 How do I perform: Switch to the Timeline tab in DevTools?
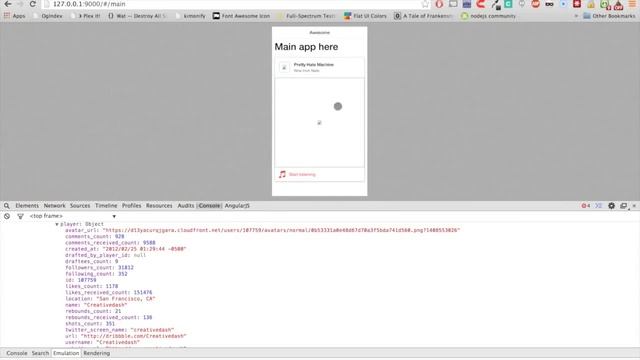point(106,206)
